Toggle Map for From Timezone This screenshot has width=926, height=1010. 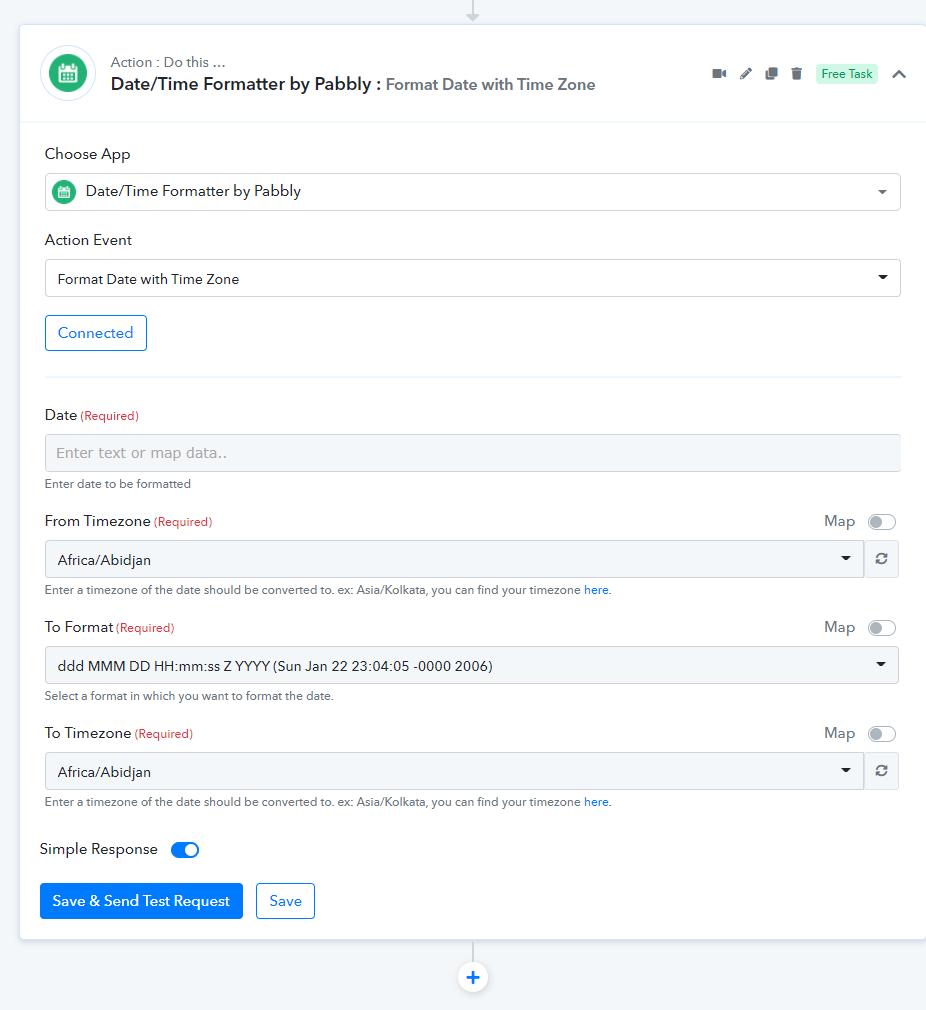882,522
